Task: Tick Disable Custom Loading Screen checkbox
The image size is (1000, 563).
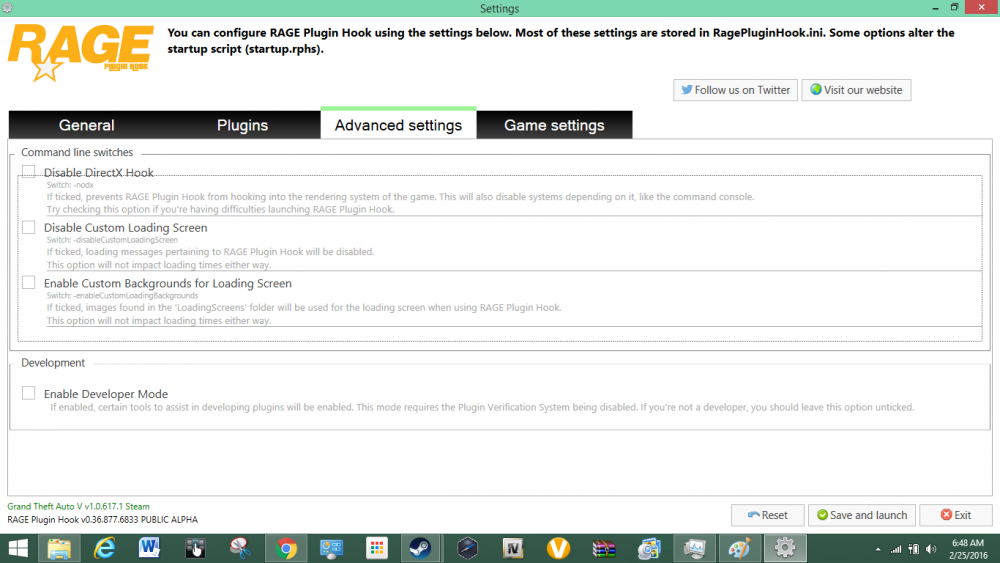Action: [28, 227]
